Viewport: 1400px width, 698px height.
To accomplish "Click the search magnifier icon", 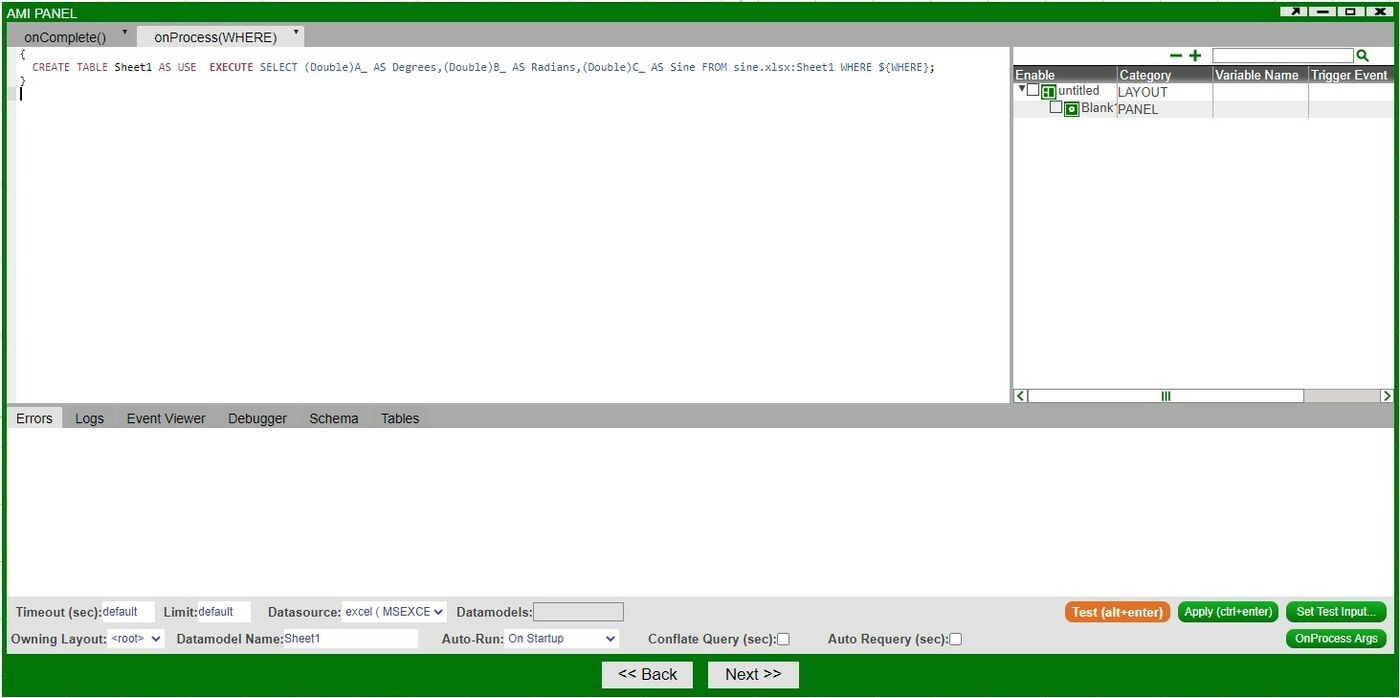I will pos(1362,55).
